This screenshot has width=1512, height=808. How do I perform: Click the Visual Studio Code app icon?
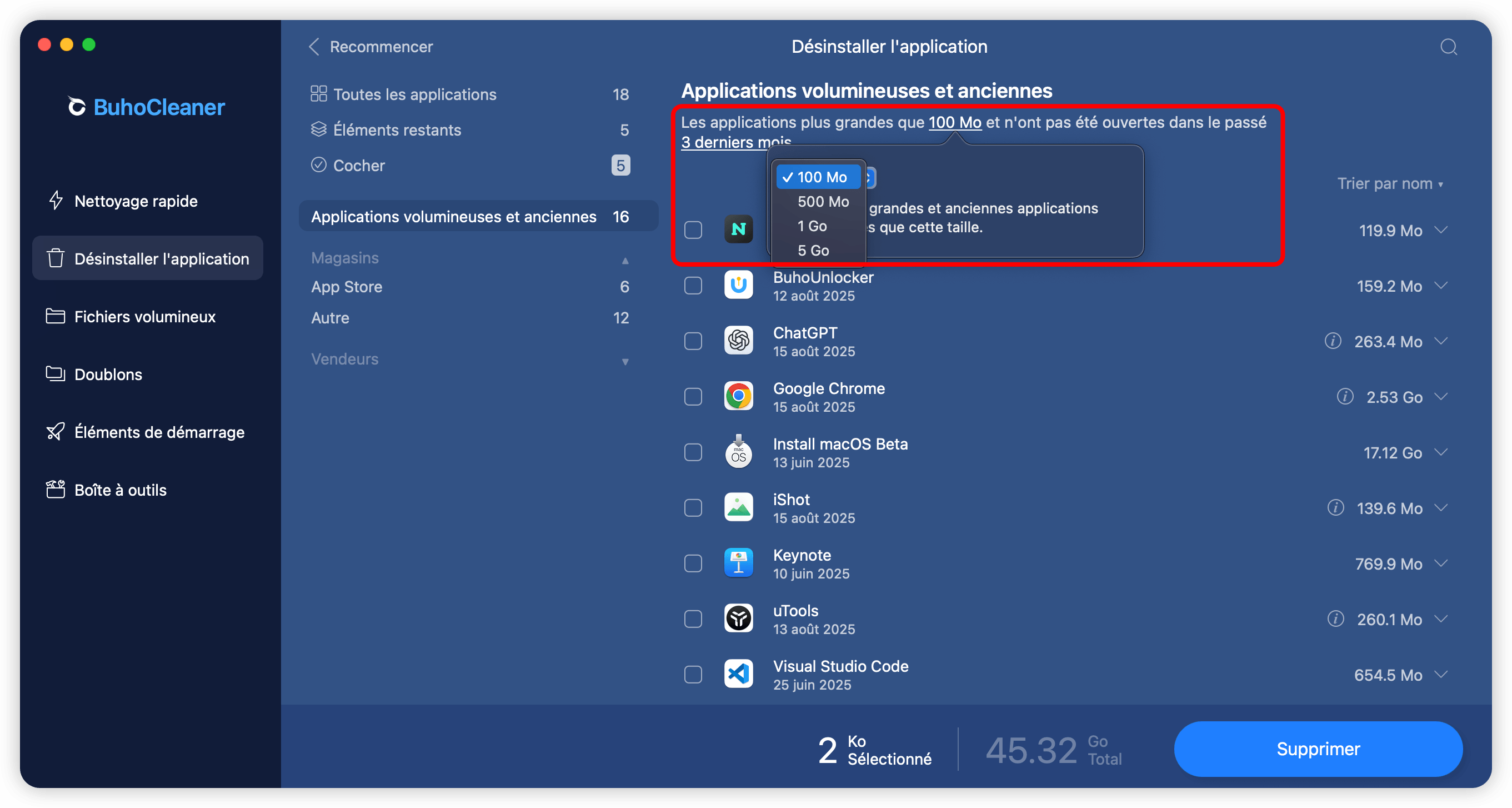pyautogui.click(x=738, y=674)
